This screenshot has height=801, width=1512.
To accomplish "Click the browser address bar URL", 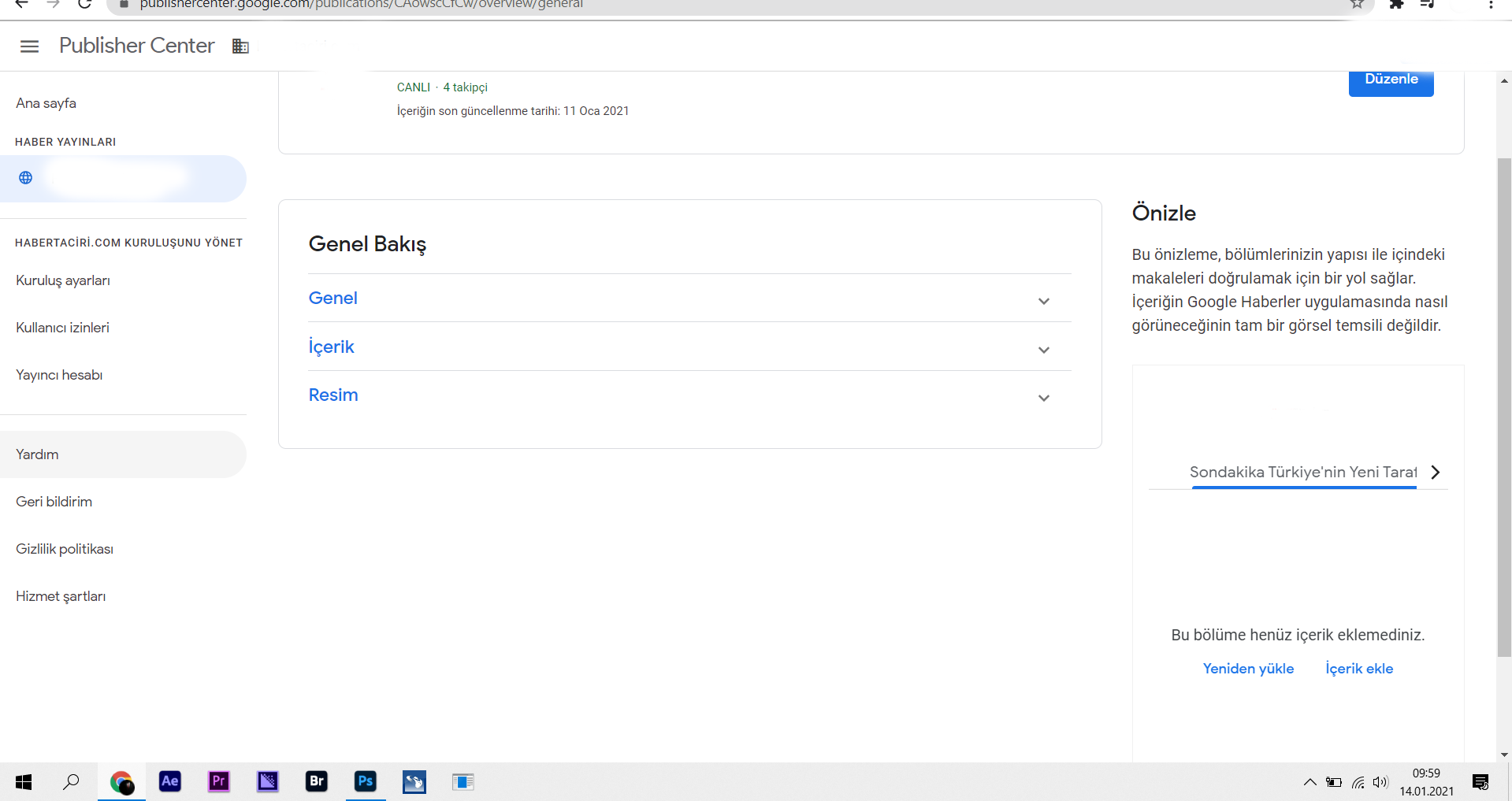I will (362, 4).
